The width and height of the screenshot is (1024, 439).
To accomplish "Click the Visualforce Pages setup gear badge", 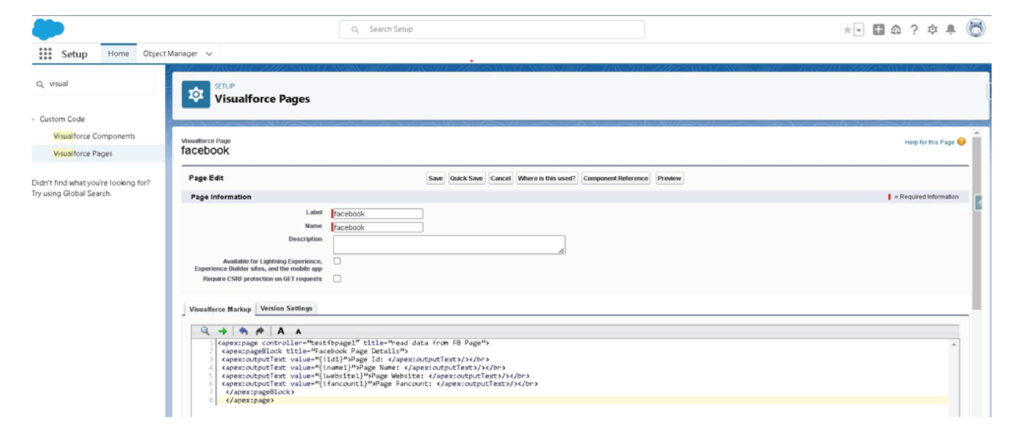I will tap(196, 95).
